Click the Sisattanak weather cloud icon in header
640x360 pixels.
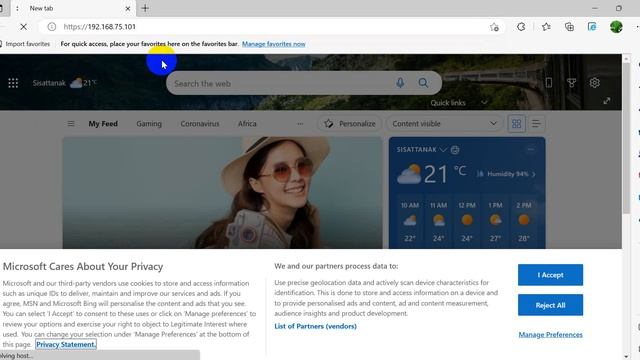(x=76, y=83)
